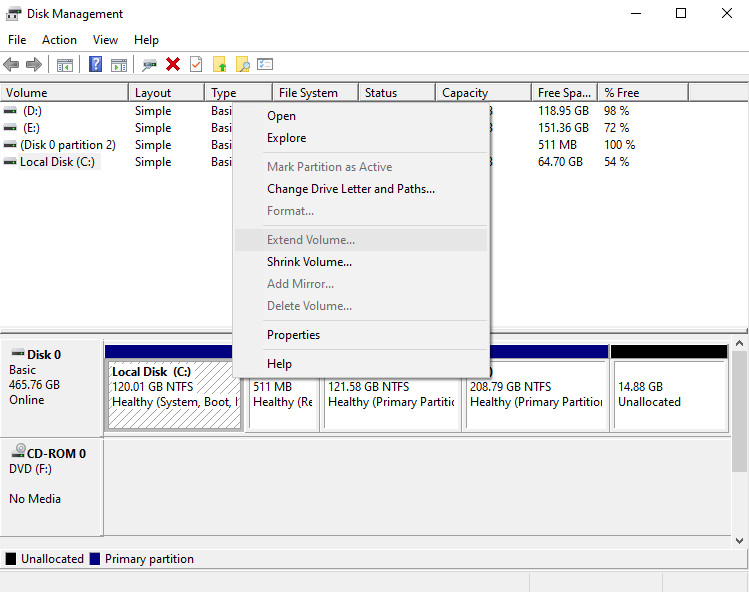Sort by the Status column header
Image resolution: width=749 pixels, height=592 pixels.
pos(397,93)
